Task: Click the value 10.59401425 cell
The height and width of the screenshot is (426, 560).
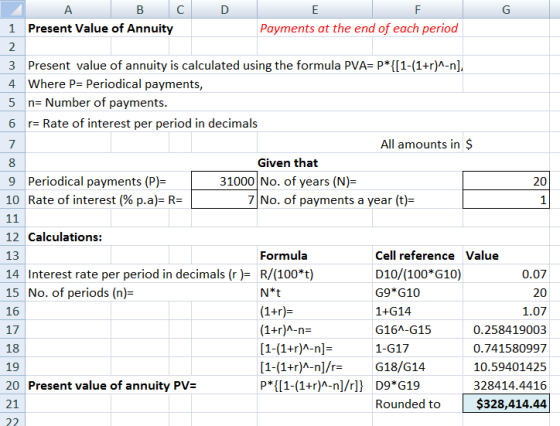Action: (x=506, y=367)
